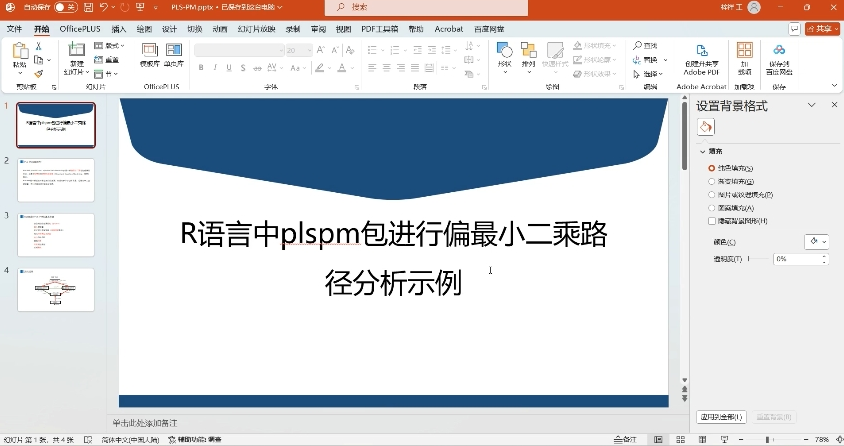Close the Format Background pane
The width and height of the screenshot is (844, 446).
pos(834,105)
